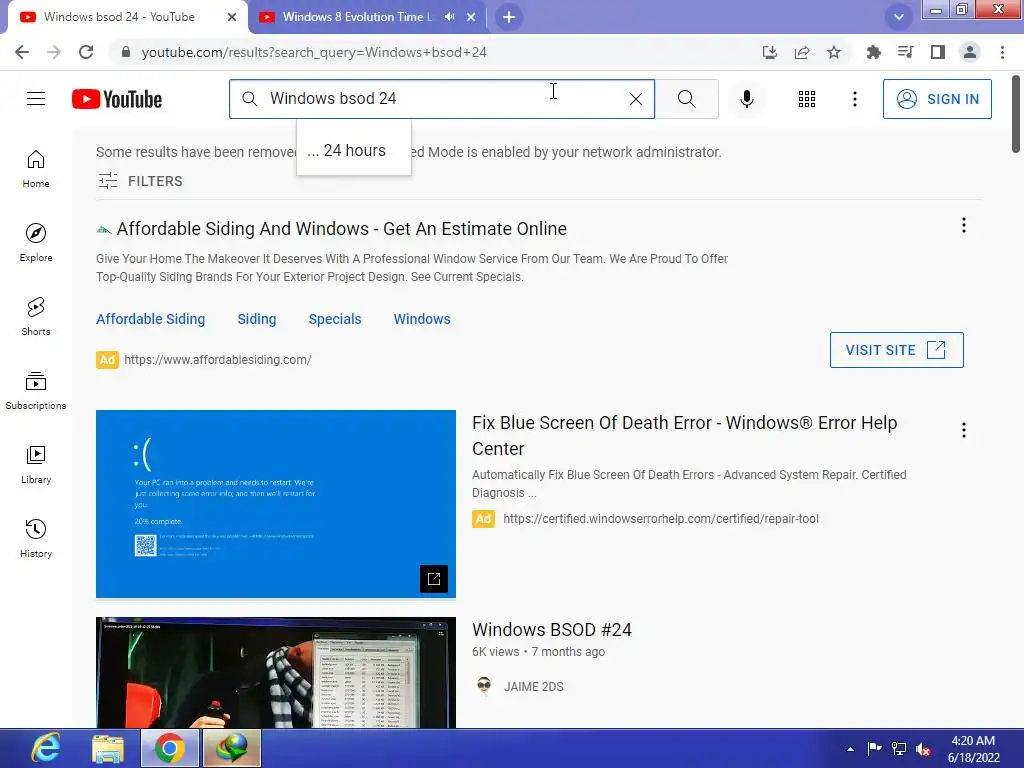The height and width of the screenshot is (768, 1024).
Task: Click the install app icon in address bar
Action: [770, 52]
